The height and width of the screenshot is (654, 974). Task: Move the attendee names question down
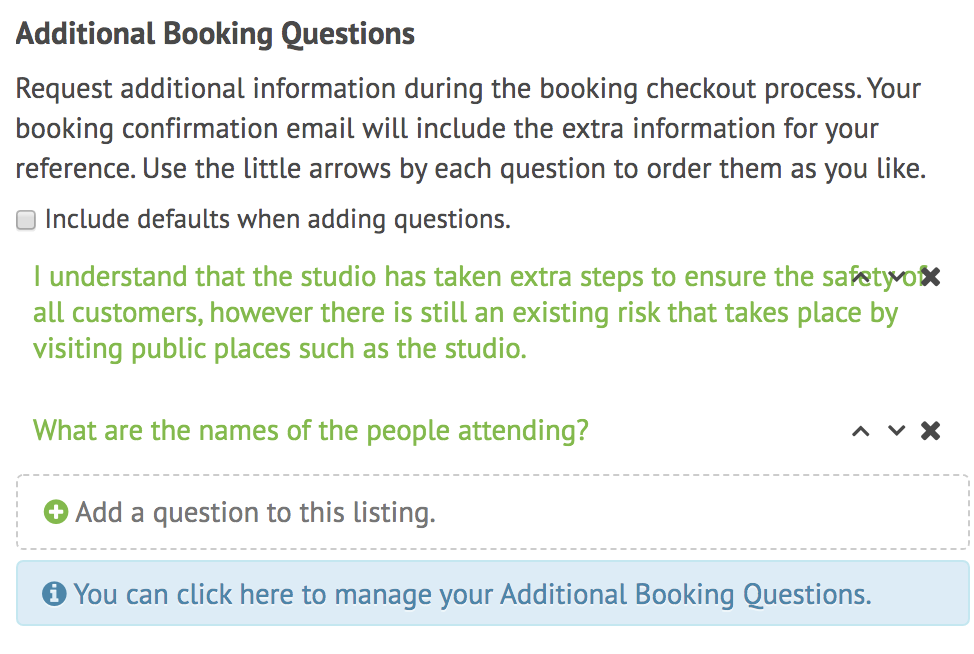896,430
